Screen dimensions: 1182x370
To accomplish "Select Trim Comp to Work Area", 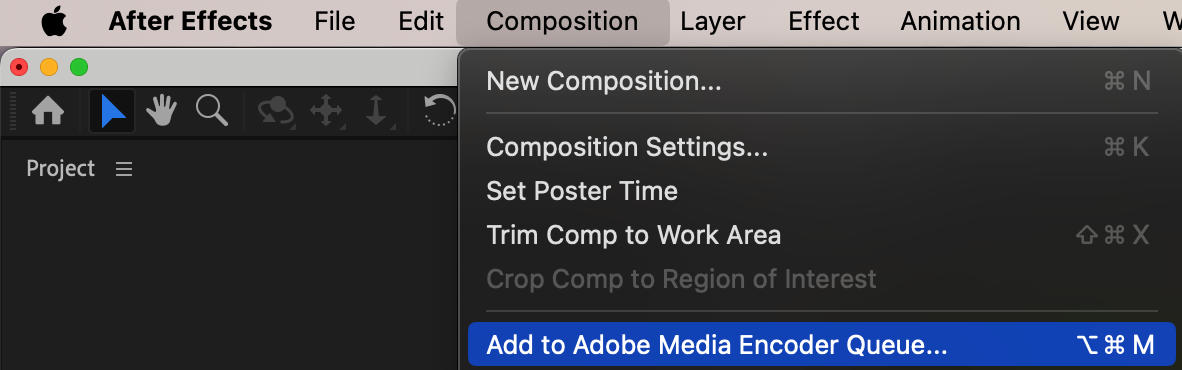I will pos(821,236).
